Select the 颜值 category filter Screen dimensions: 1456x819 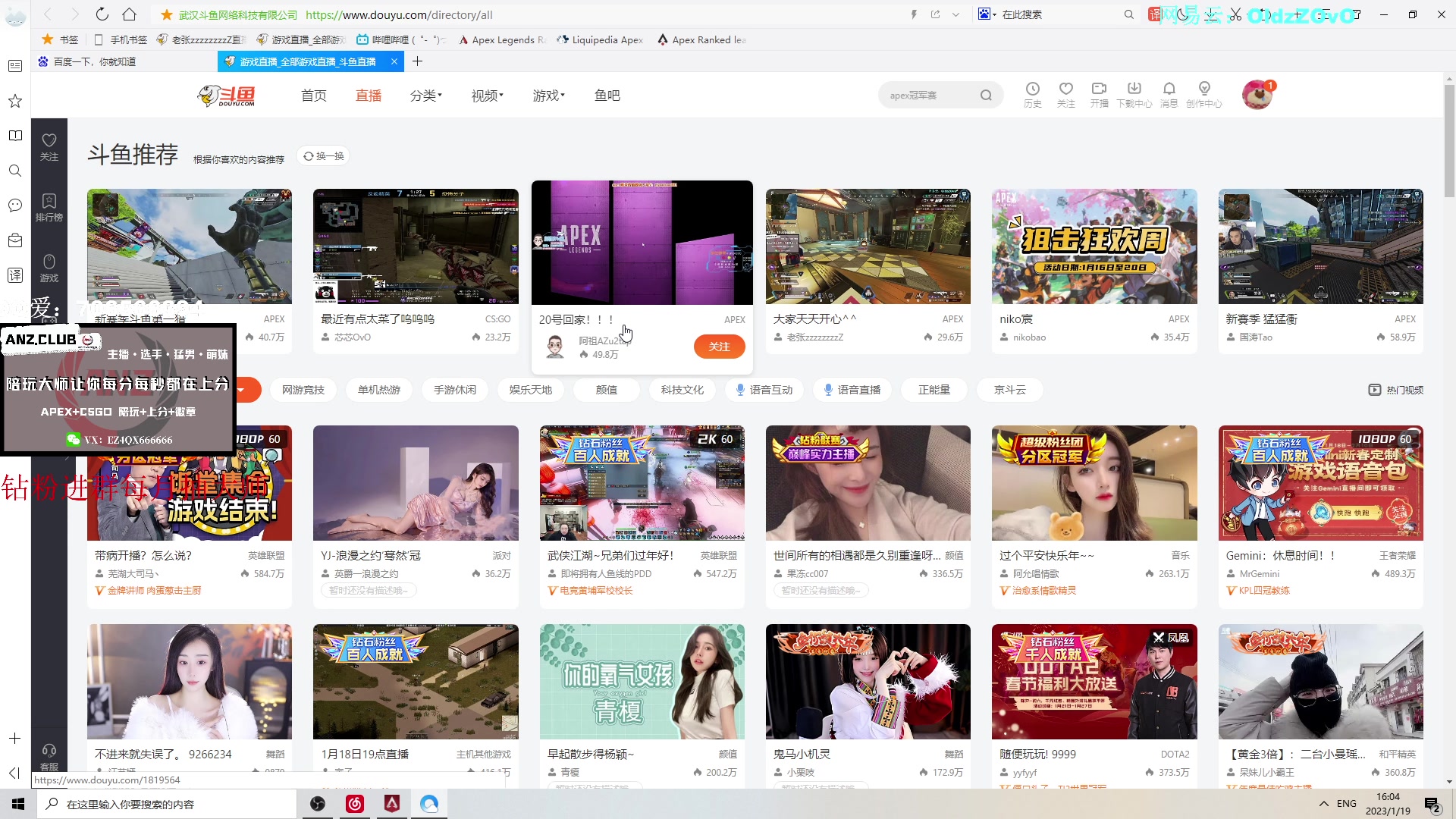click(x=607, y=390)
